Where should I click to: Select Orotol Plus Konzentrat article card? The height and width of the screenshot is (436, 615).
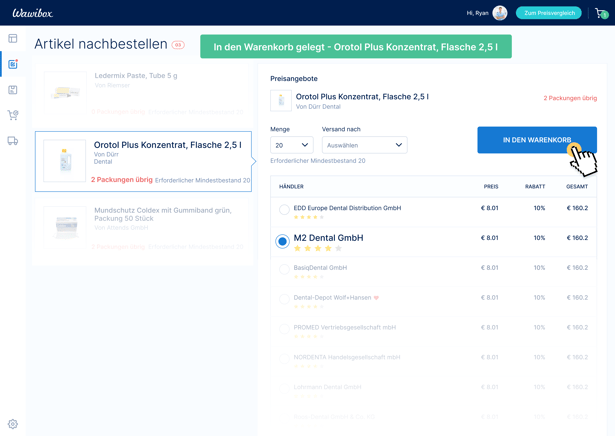(x=143, y=162)
